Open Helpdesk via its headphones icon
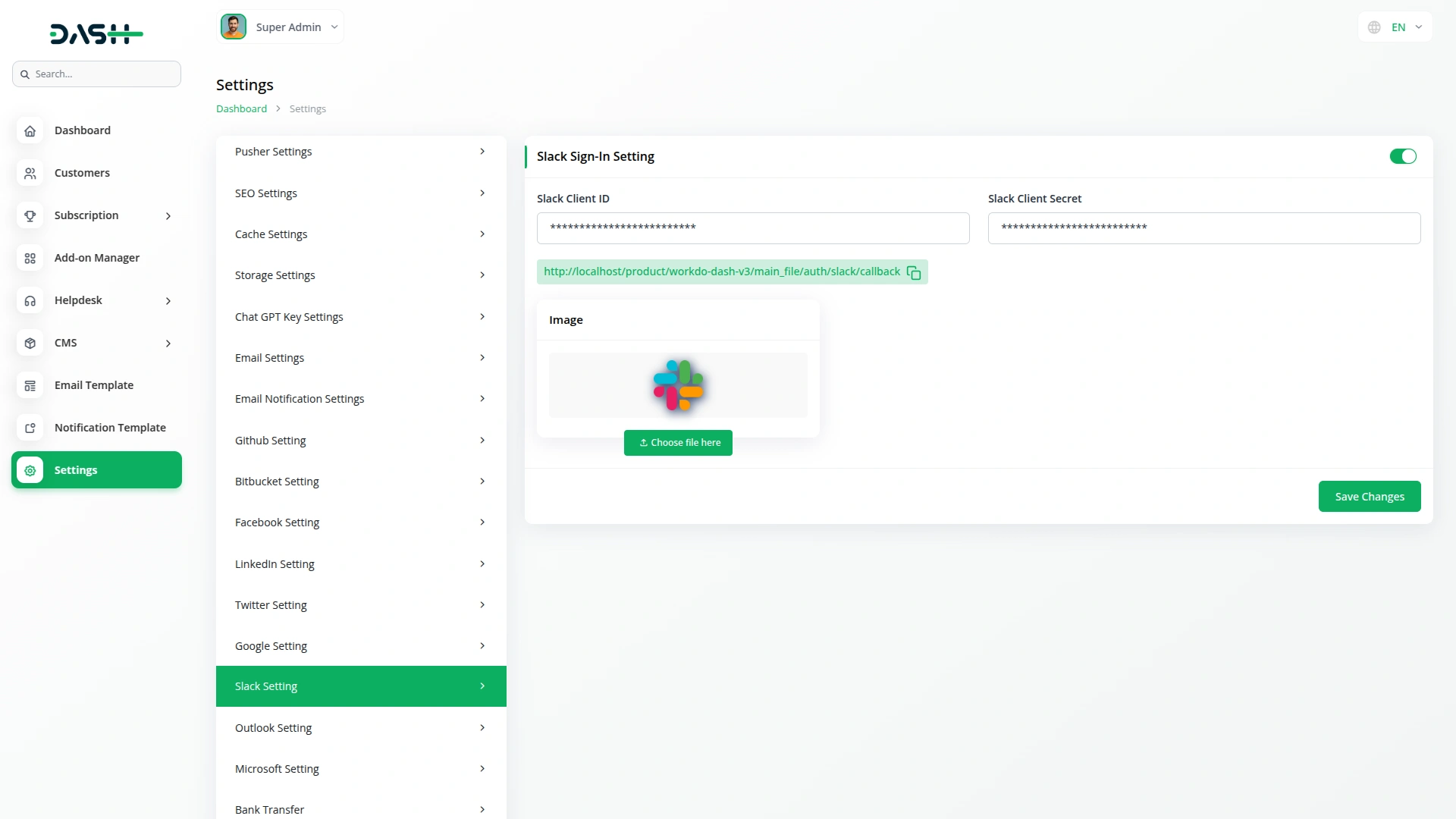This screenshot has height=819, width=1456. (30, 300)
